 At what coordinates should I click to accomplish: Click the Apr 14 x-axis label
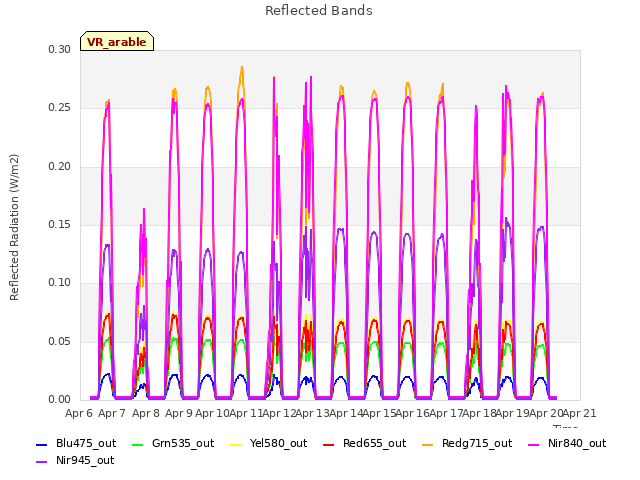pyautogui.click(x=346, y=414)
